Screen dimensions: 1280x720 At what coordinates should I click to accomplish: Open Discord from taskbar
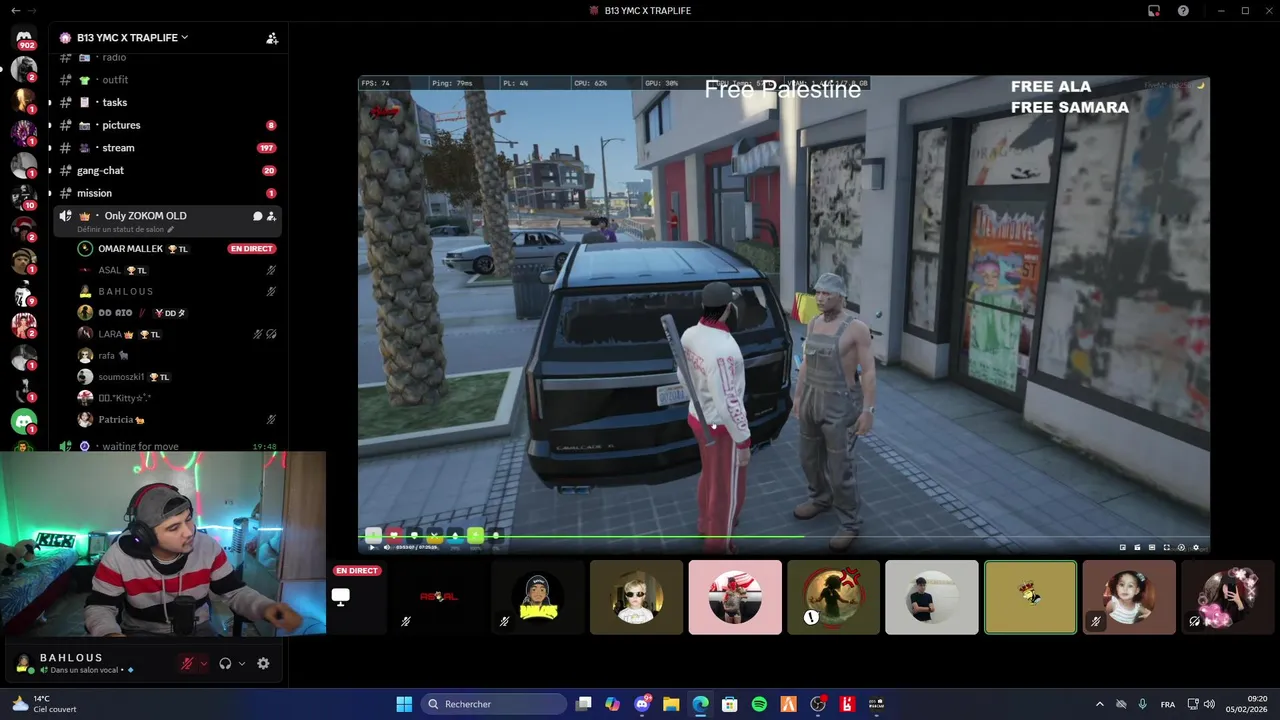point(642,704)
